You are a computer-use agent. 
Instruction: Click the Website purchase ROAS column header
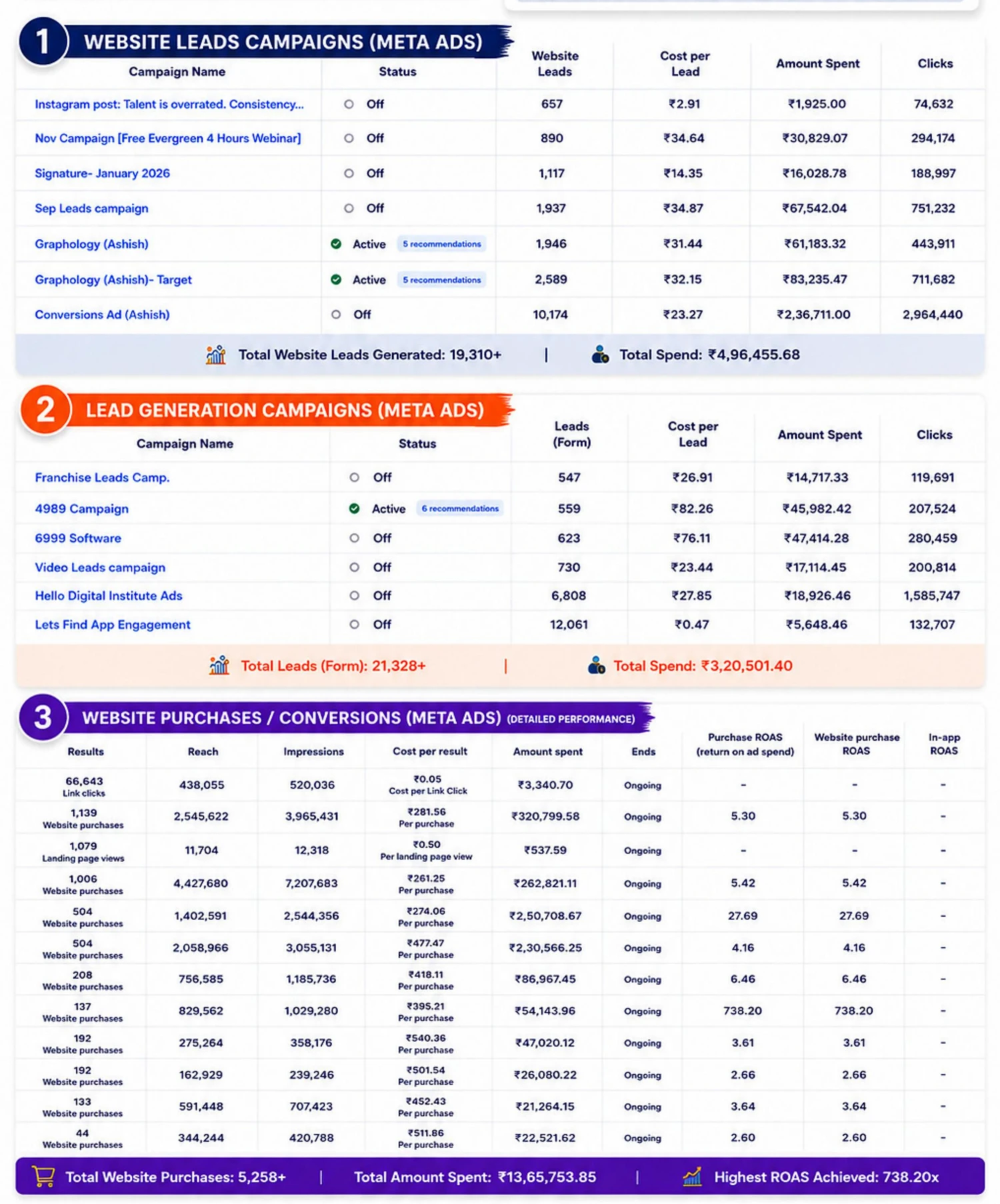pos(857,744)
